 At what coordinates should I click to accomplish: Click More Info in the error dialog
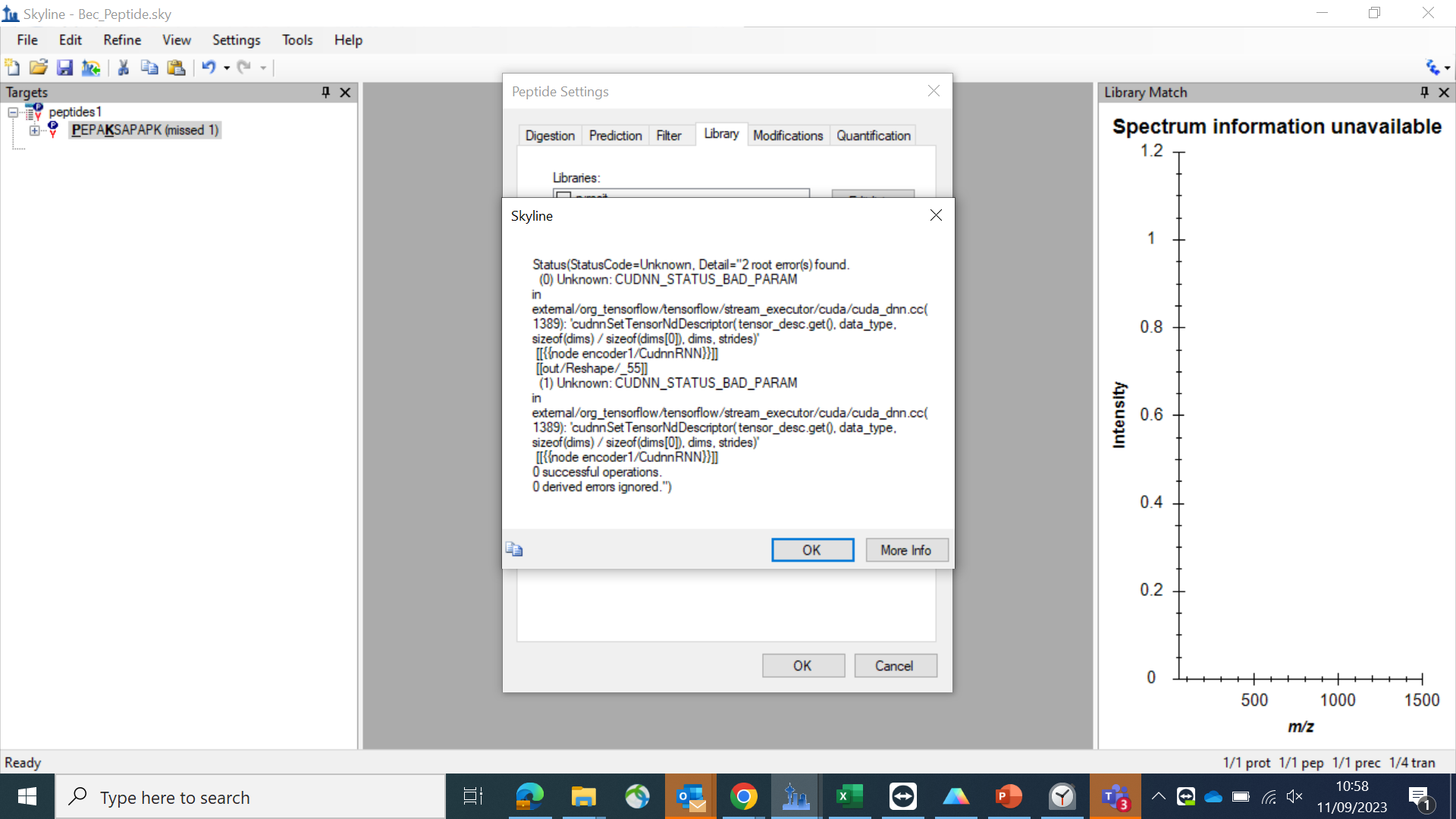(905, 550)
